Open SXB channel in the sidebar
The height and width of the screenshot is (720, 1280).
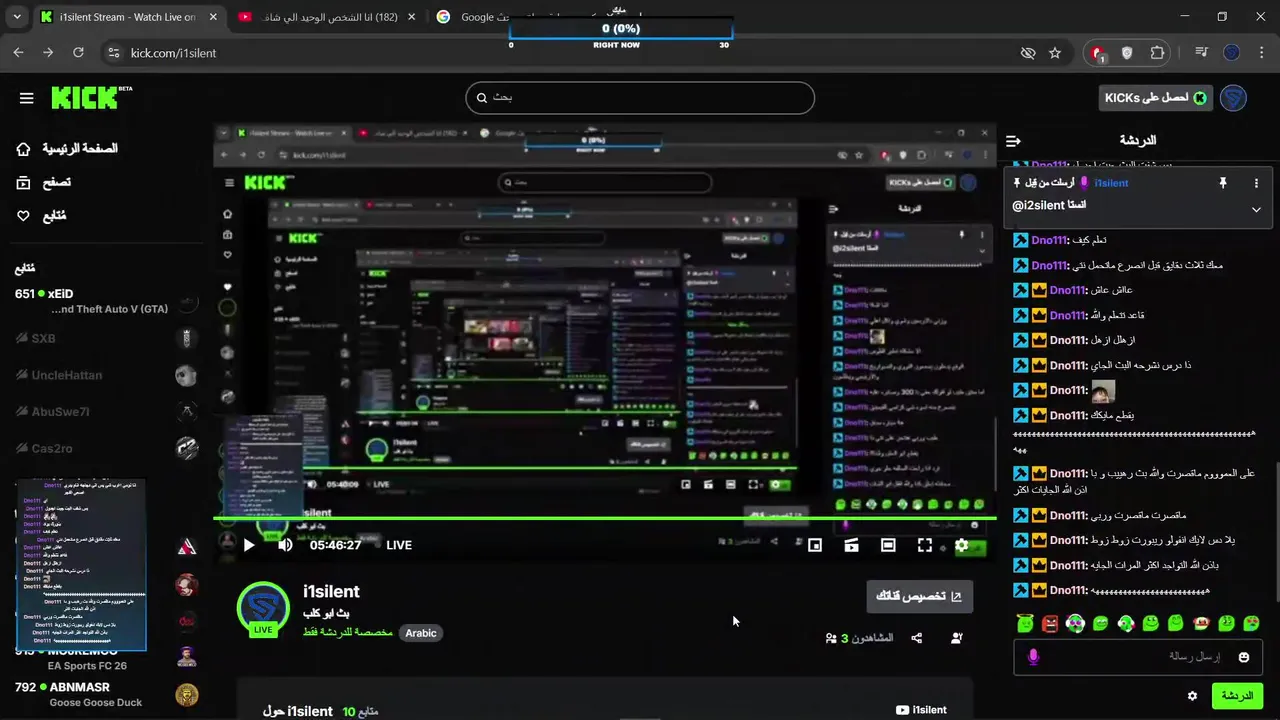[105, 338]
